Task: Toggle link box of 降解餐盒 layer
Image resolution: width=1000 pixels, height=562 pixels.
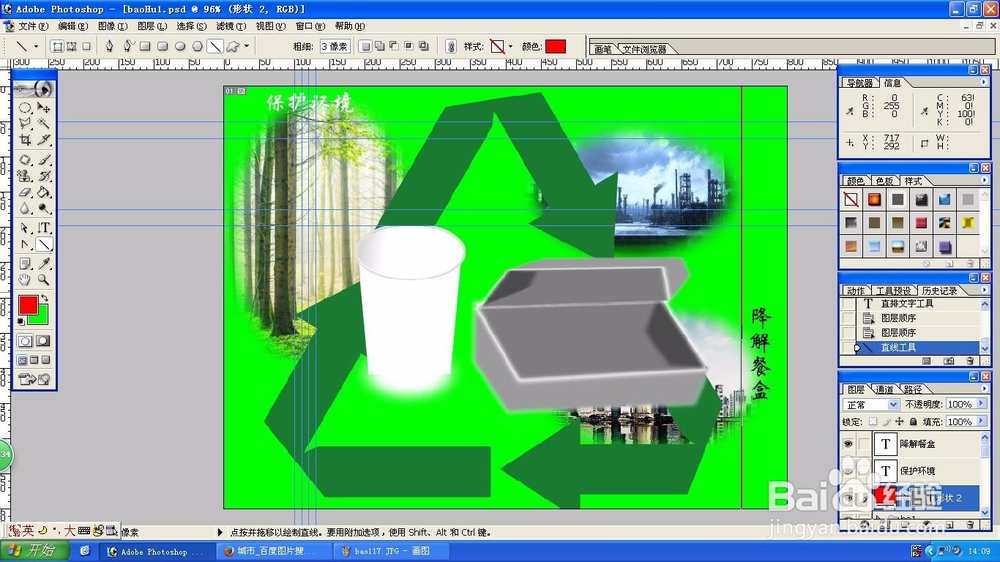Action: (864, 443)
